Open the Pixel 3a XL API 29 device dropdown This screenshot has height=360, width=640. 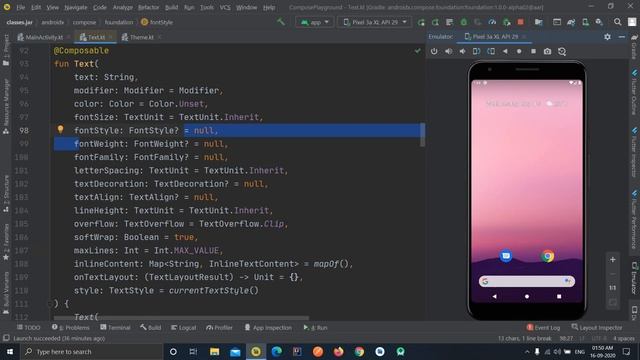pyautogui.click(x=375, y=22)
